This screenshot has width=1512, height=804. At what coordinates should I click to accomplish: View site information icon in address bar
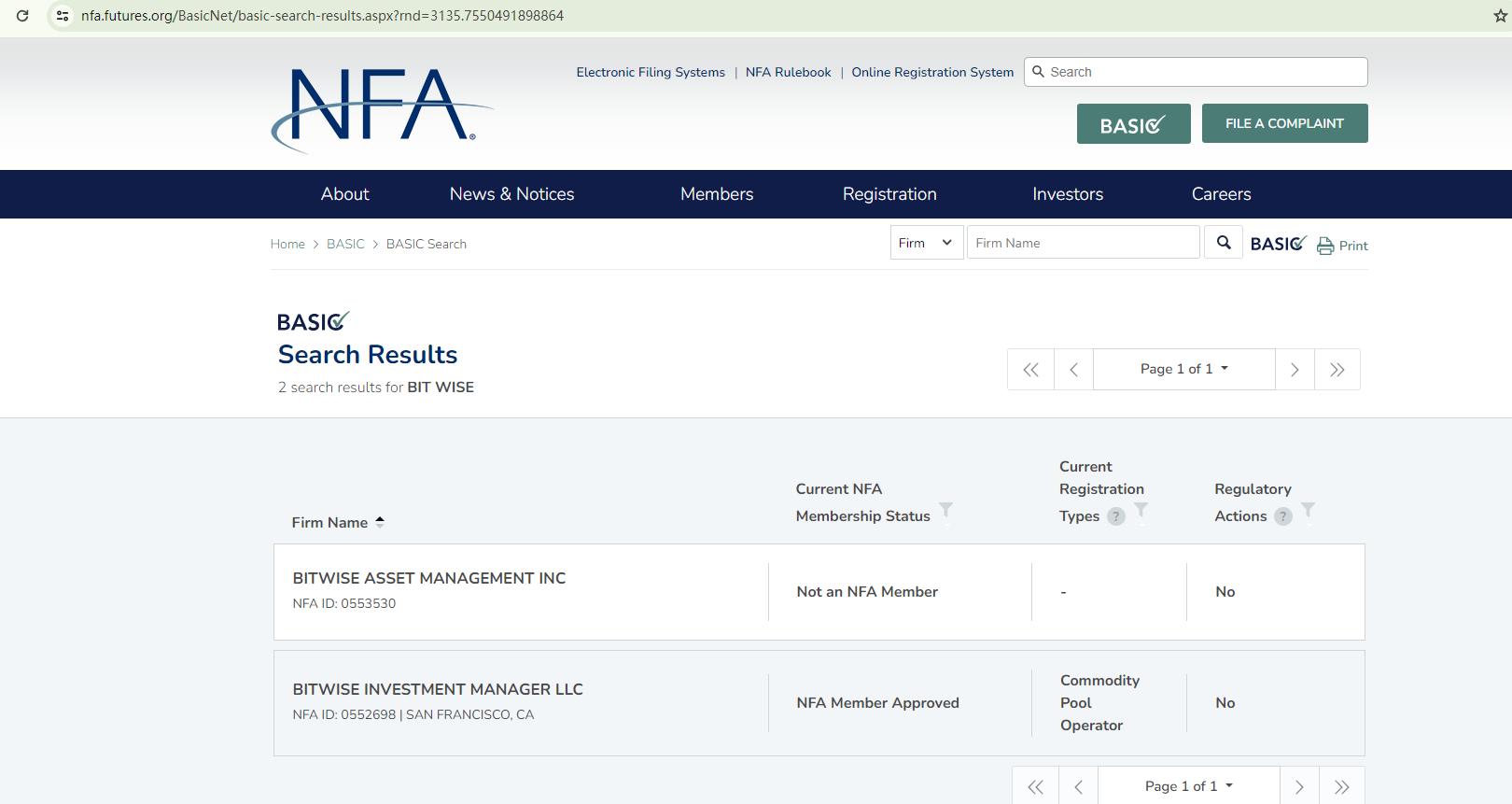tap(63, 16)
